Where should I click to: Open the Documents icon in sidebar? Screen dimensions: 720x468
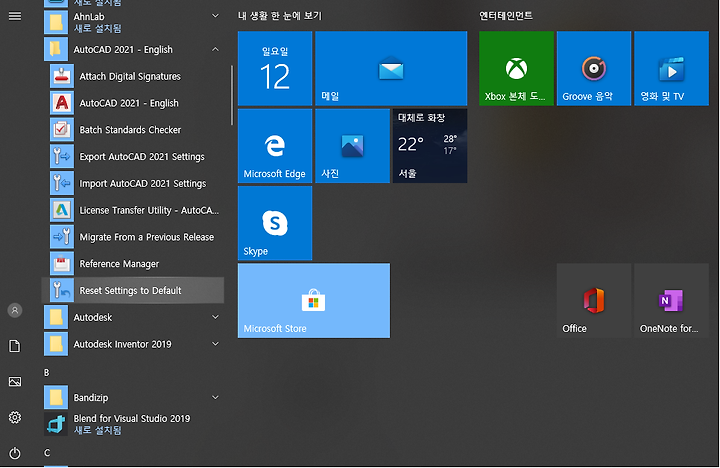click(x=15, y=346)
